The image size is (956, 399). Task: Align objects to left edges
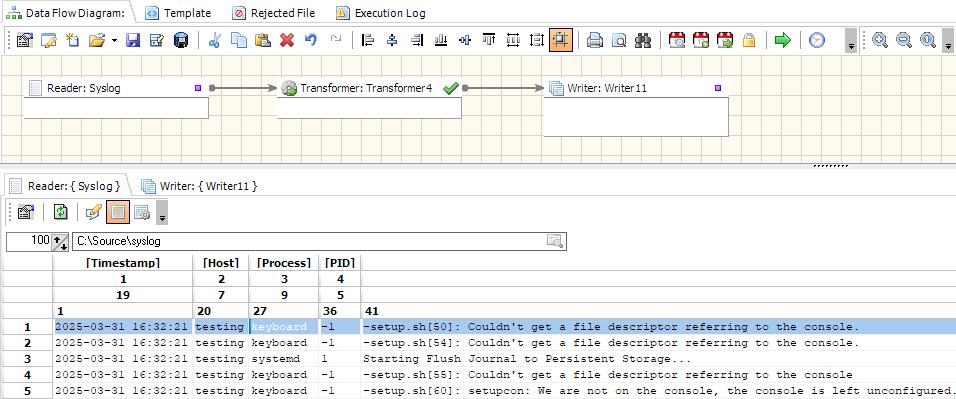pos(368,40)
